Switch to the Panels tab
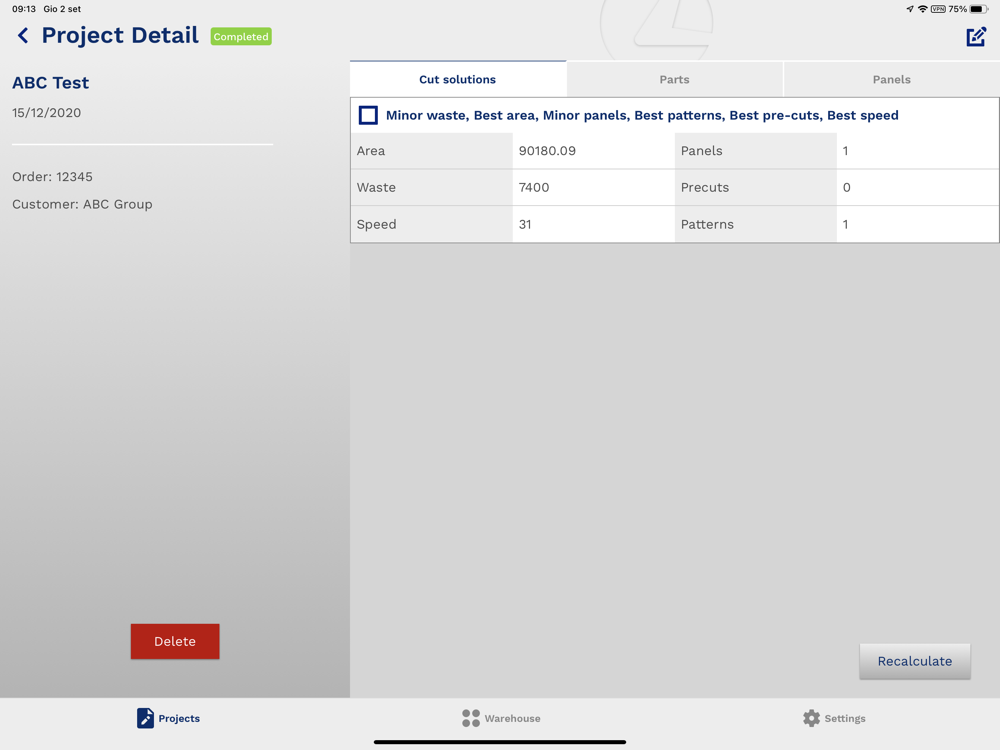This screenshot has width=1000, height=750. coord(891,80)
